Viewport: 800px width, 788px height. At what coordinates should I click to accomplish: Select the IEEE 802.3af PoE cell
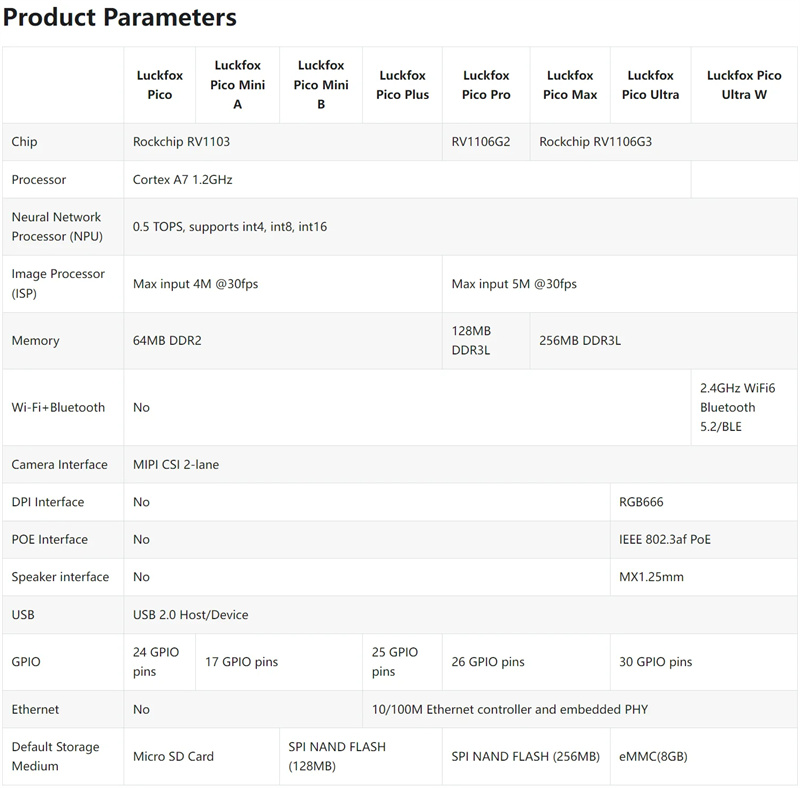(704, 539)
